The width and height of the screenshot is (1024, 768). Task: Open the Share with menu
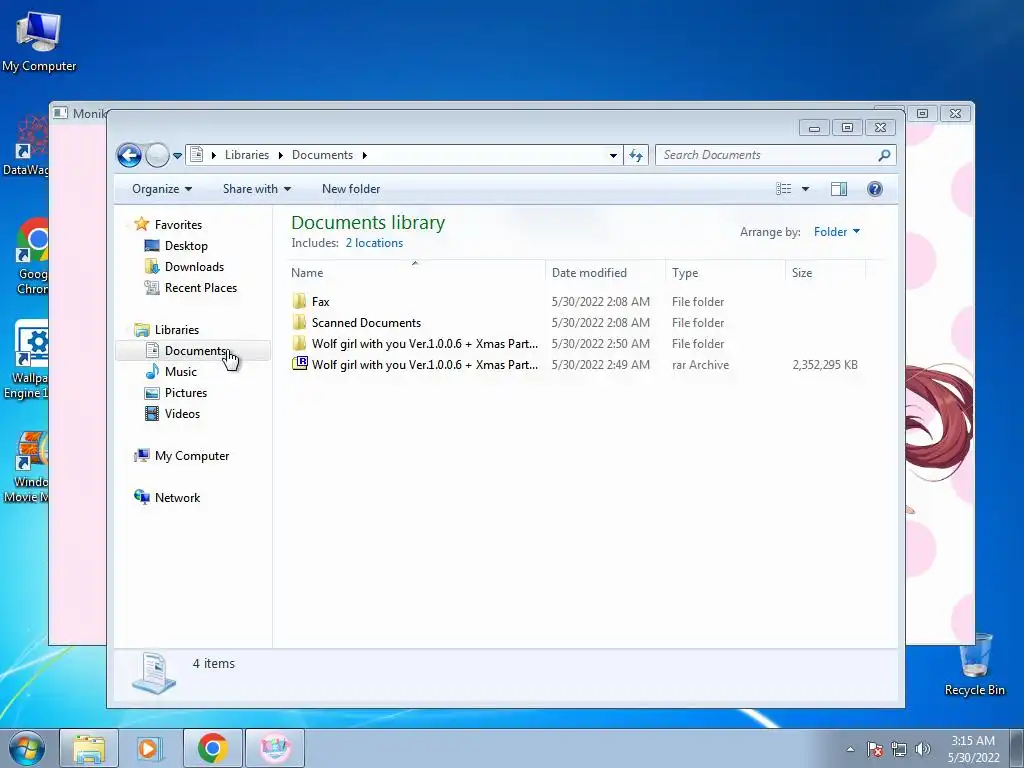(x=256, y=189)
